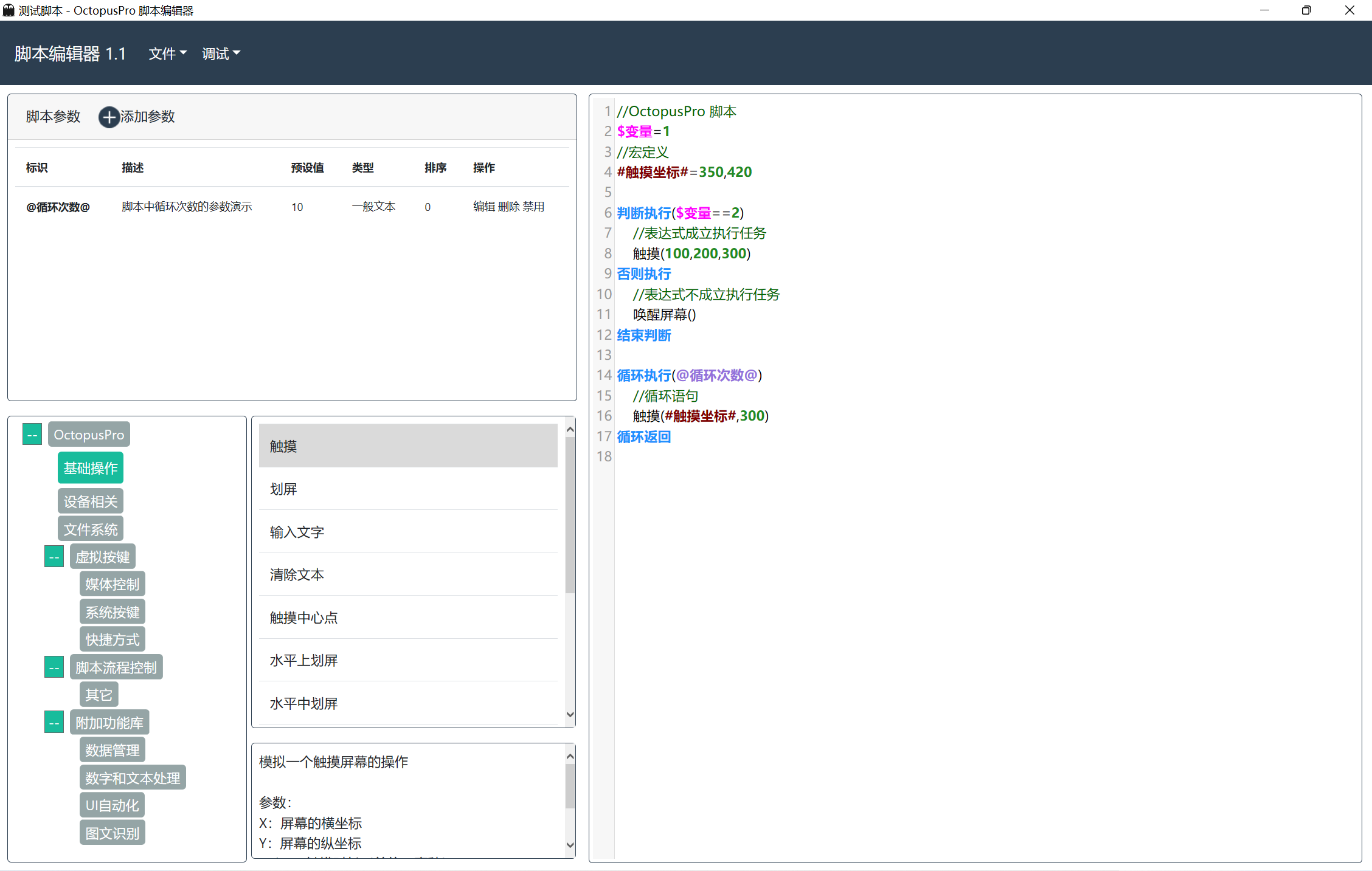Collapse the 附加功能库 tree branch

(54, 723)
